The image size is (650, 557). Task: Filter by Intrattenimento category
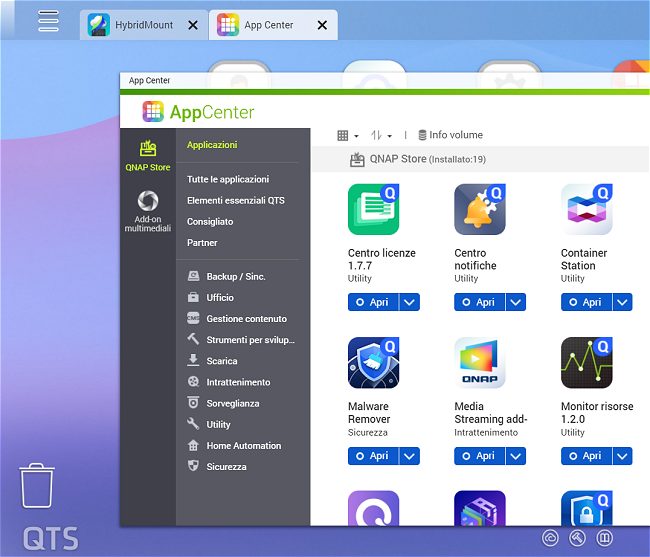tap(229, 382)
